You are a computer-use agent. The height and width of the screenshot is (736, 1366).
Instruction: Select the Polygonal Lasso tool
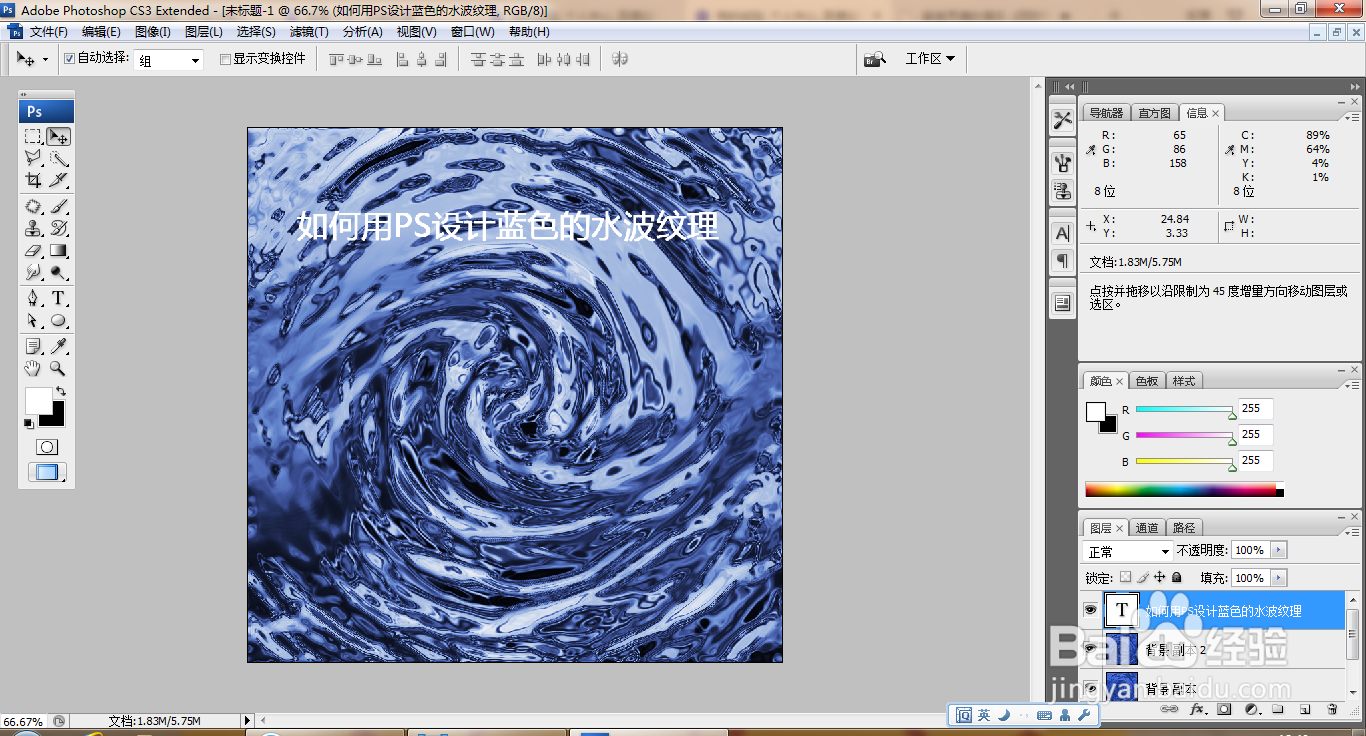(x=33, y=158)
